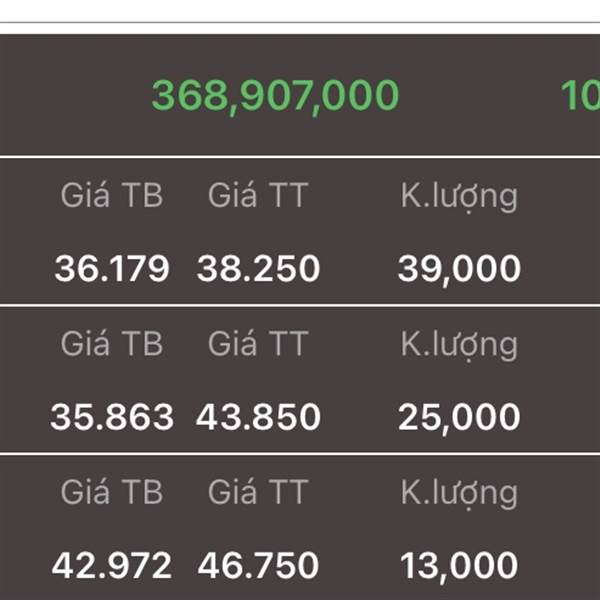
Task: Click the Giá TT value 38.250
Action: click(258, 268)
